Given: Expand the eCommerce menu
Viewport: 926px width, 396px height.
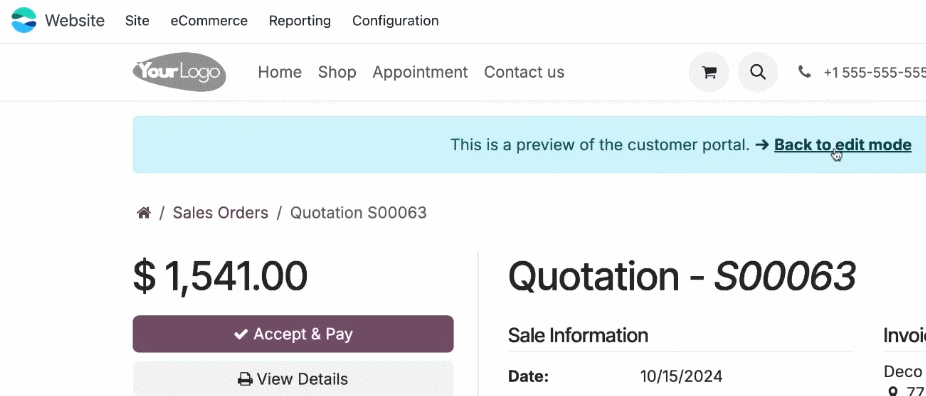Looking at the screenshot, I should (x=209, y=21).
